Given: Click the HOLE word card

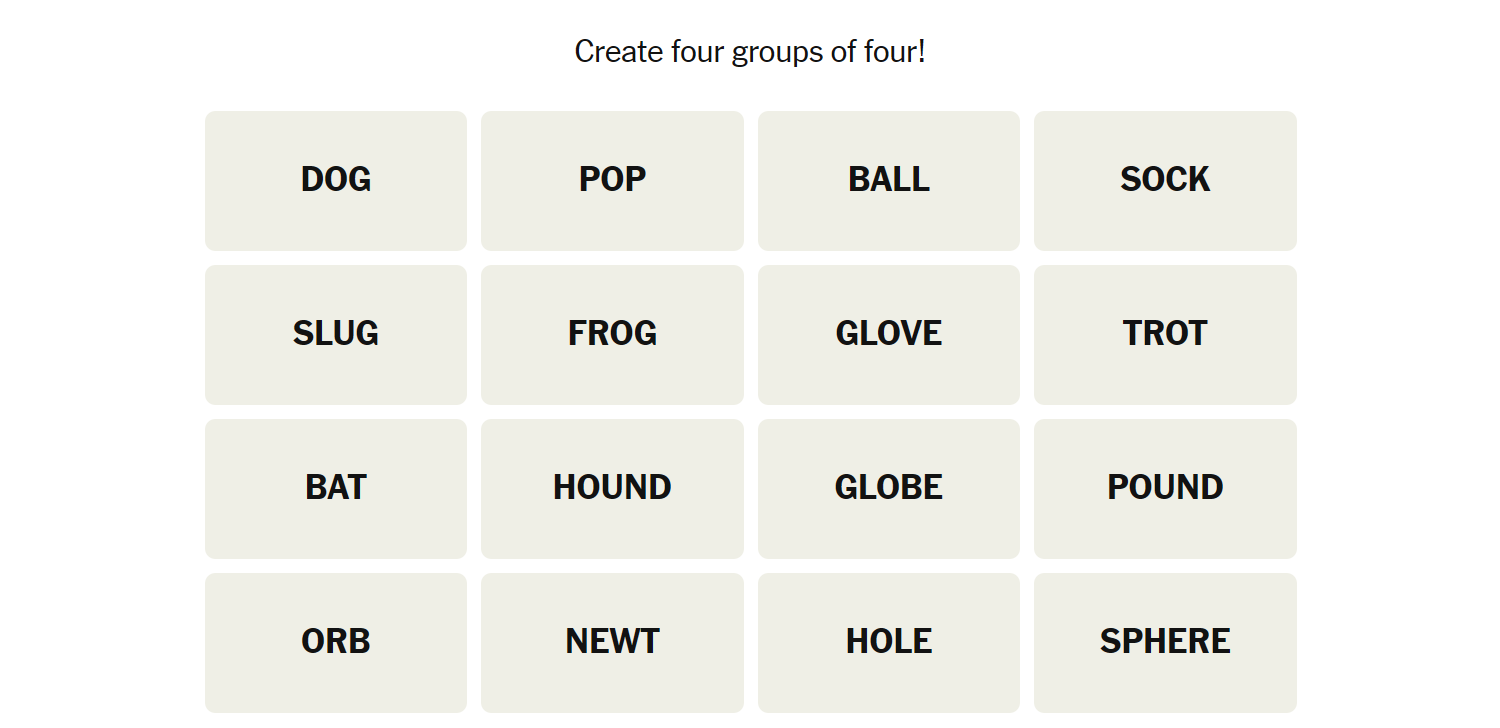Looking at the screenshot, I should click(x=889, y=642).
